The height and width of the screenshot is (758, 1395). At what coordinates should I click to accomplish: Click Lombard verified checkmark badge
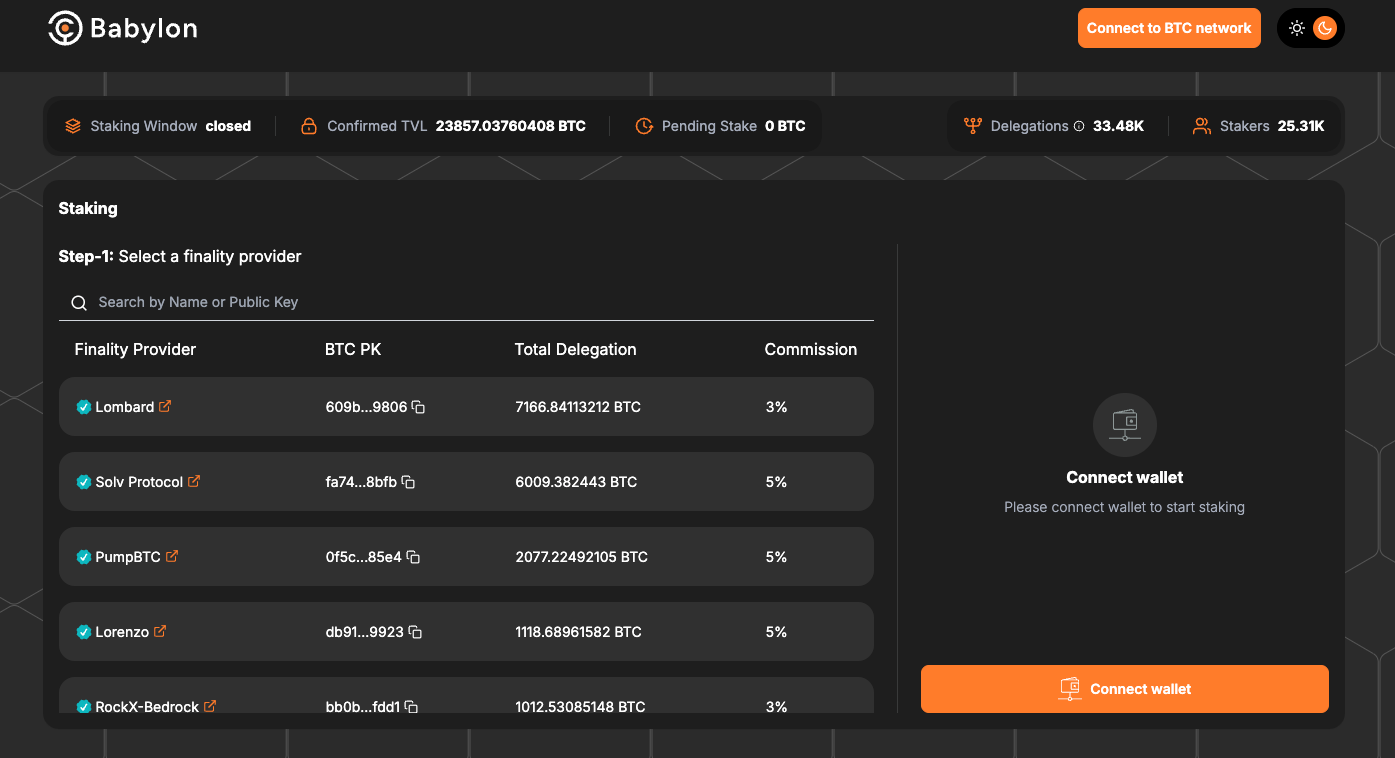(x=84, y=407)
